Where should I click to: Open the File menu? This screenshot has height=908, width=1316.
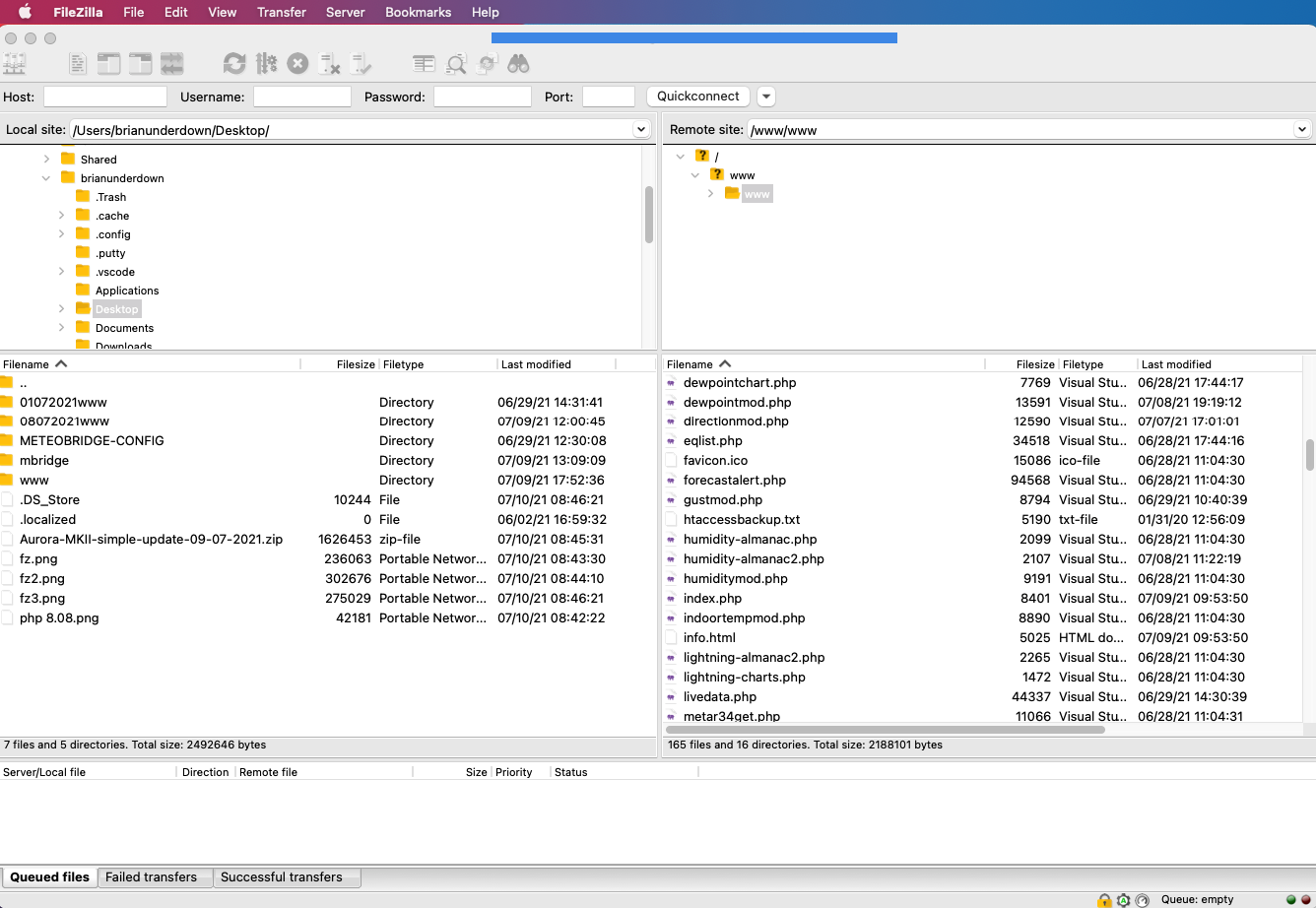[134, 12]
